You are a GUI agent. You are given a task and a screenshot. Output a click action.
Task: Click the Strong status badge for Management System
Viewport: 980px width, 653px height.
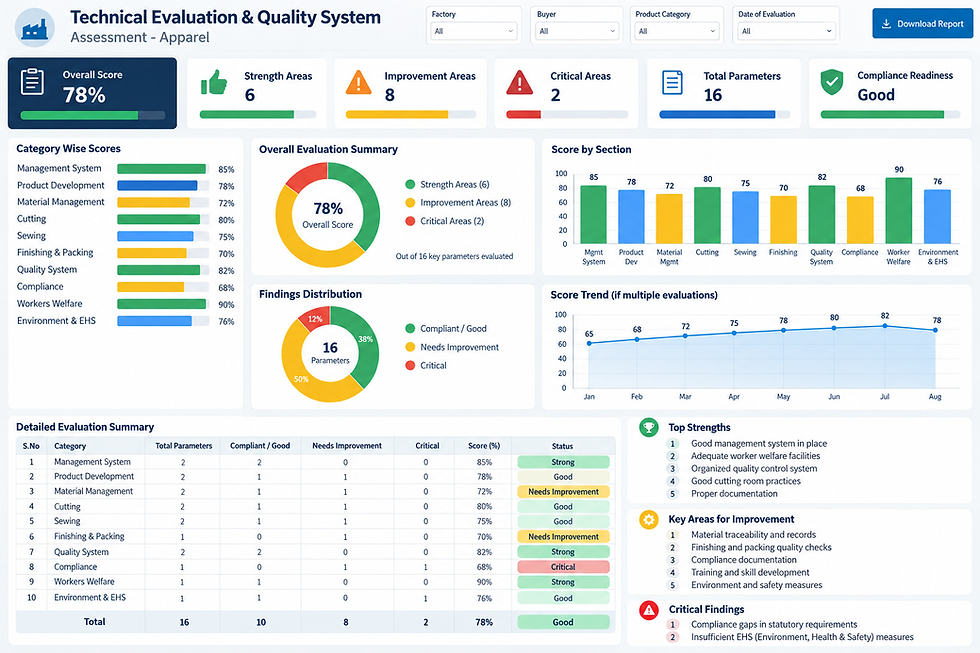click(x=563, y=462)
